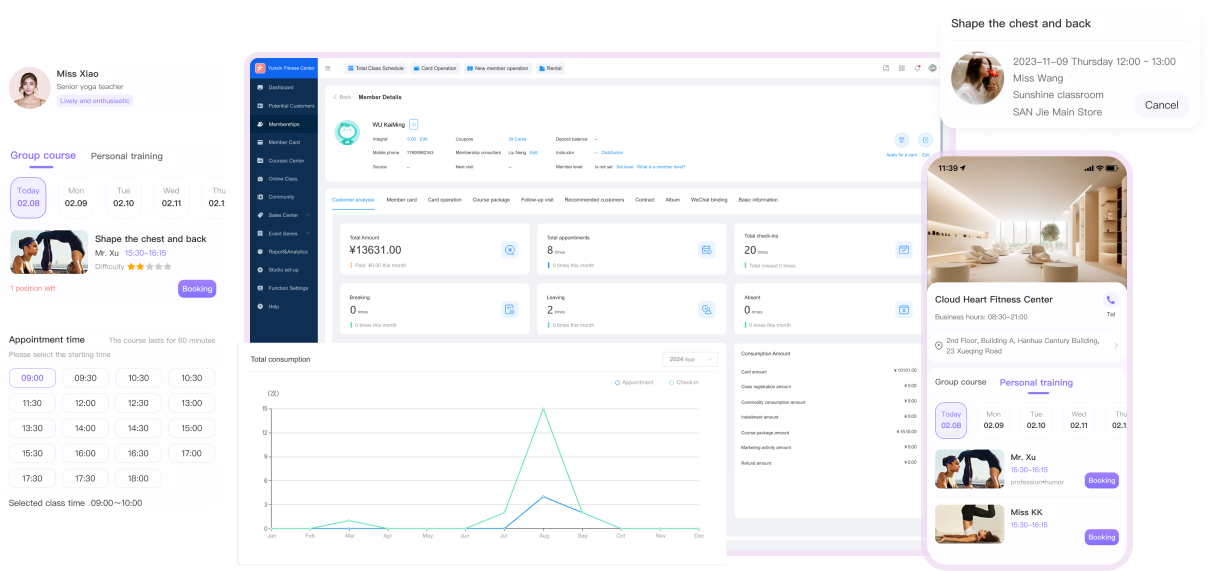This screenshot has height=571, width=1210.
Task: Book Mr. Xu's class in mobile app
Action: point(1101,480)
